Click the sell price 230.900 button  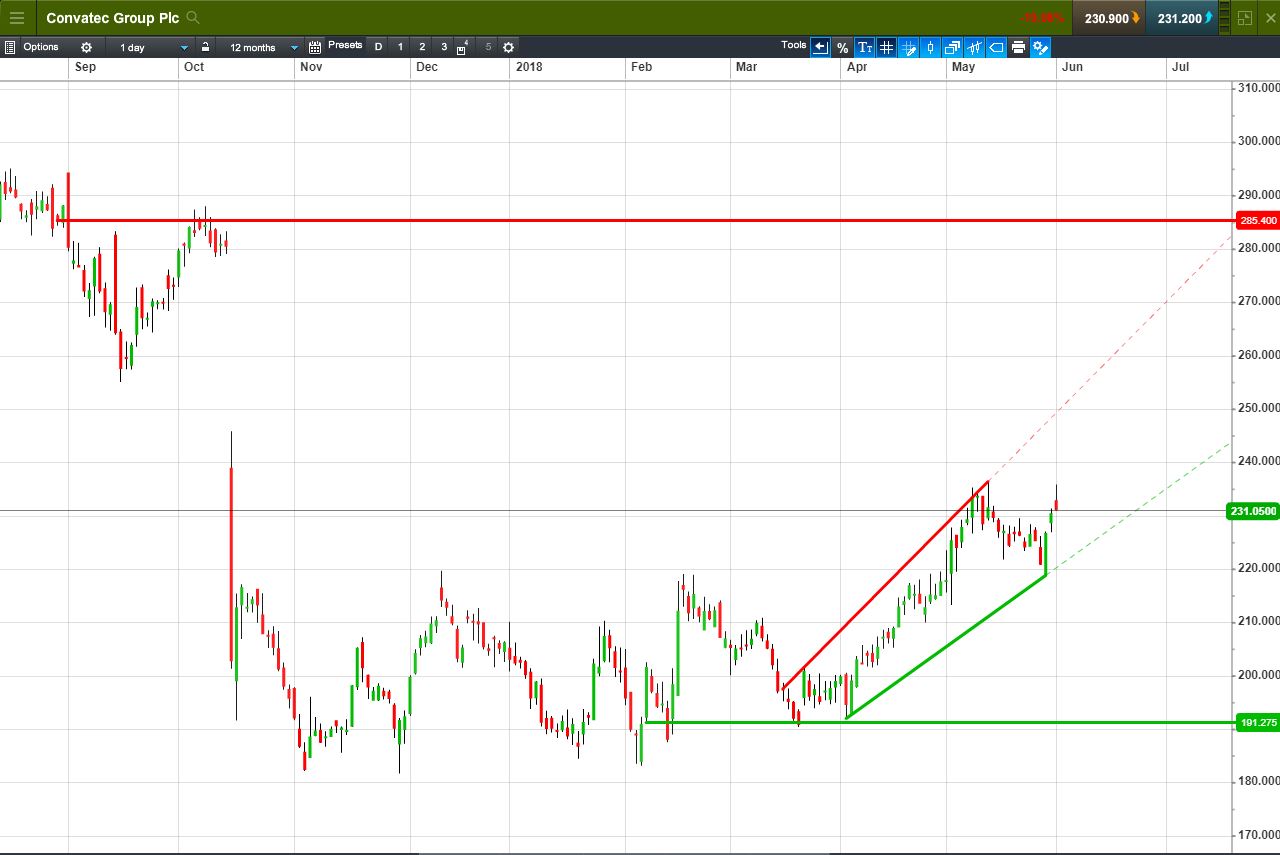pyautogui.click(x=1109, y=18)
